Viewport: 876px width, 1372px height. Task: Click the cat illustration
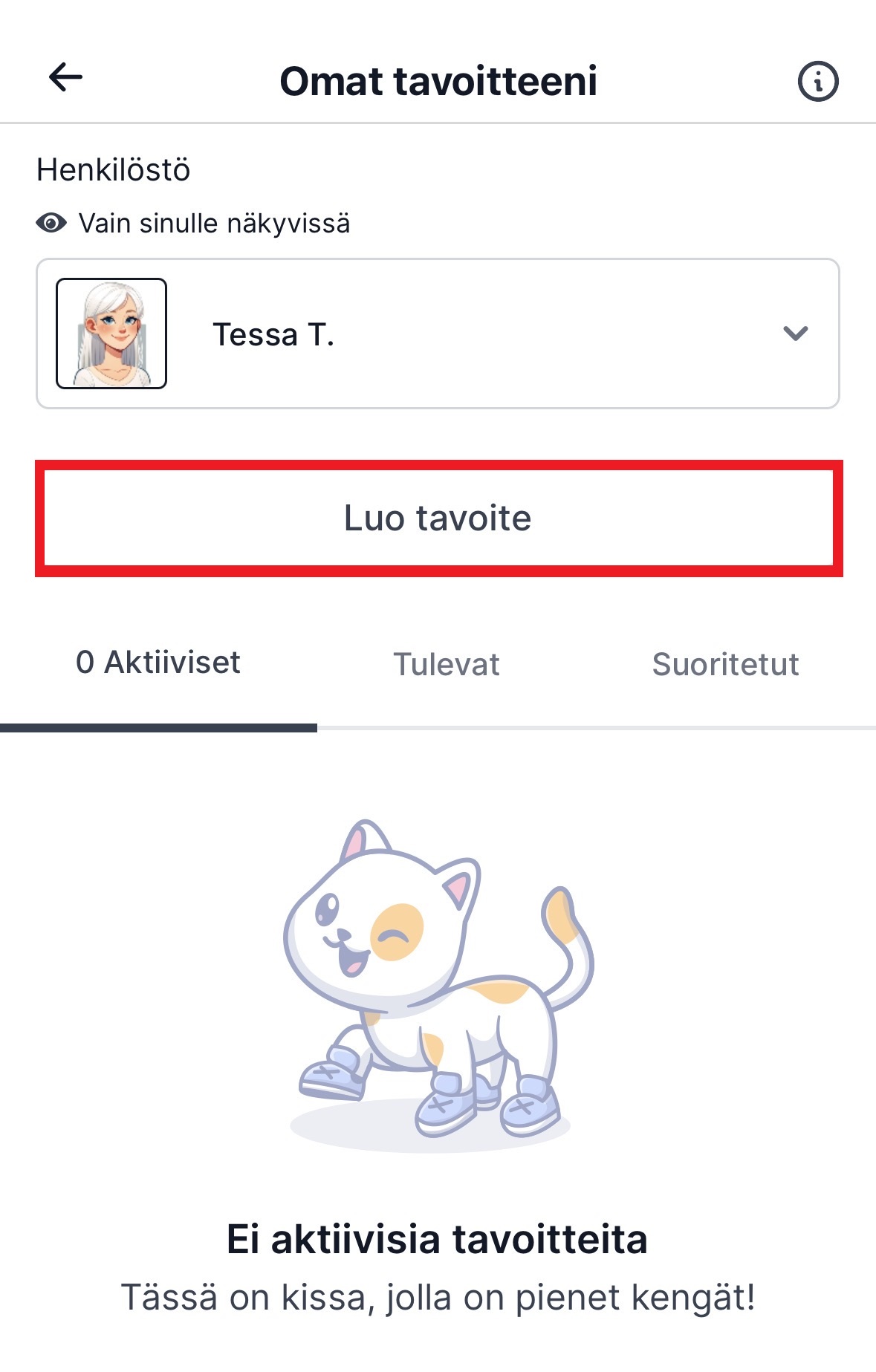tap(438, 981)
